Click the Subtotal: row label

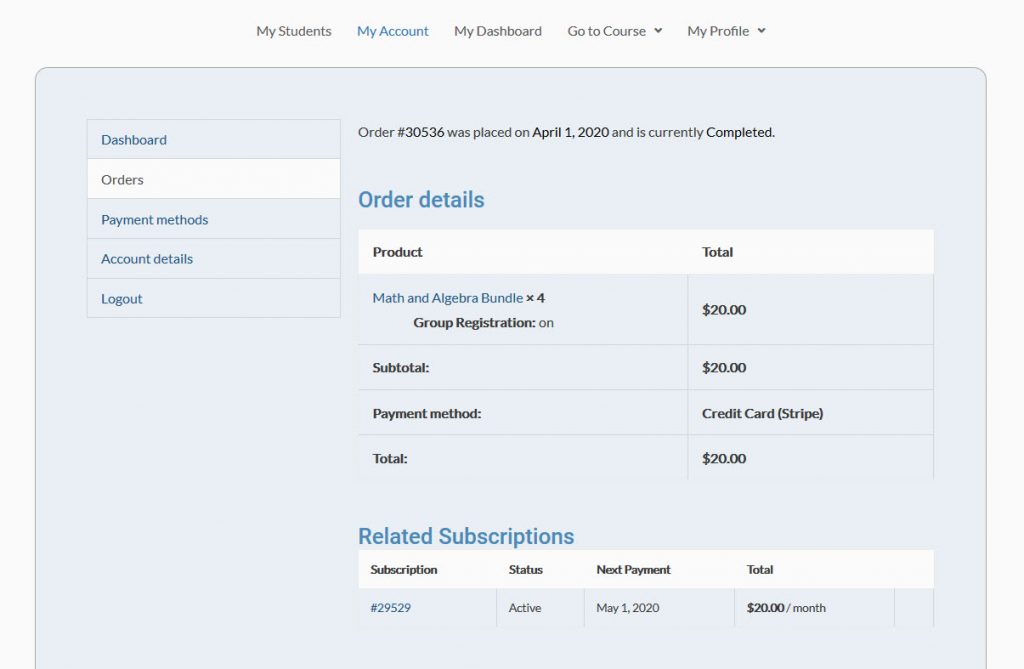click(400, 368)
